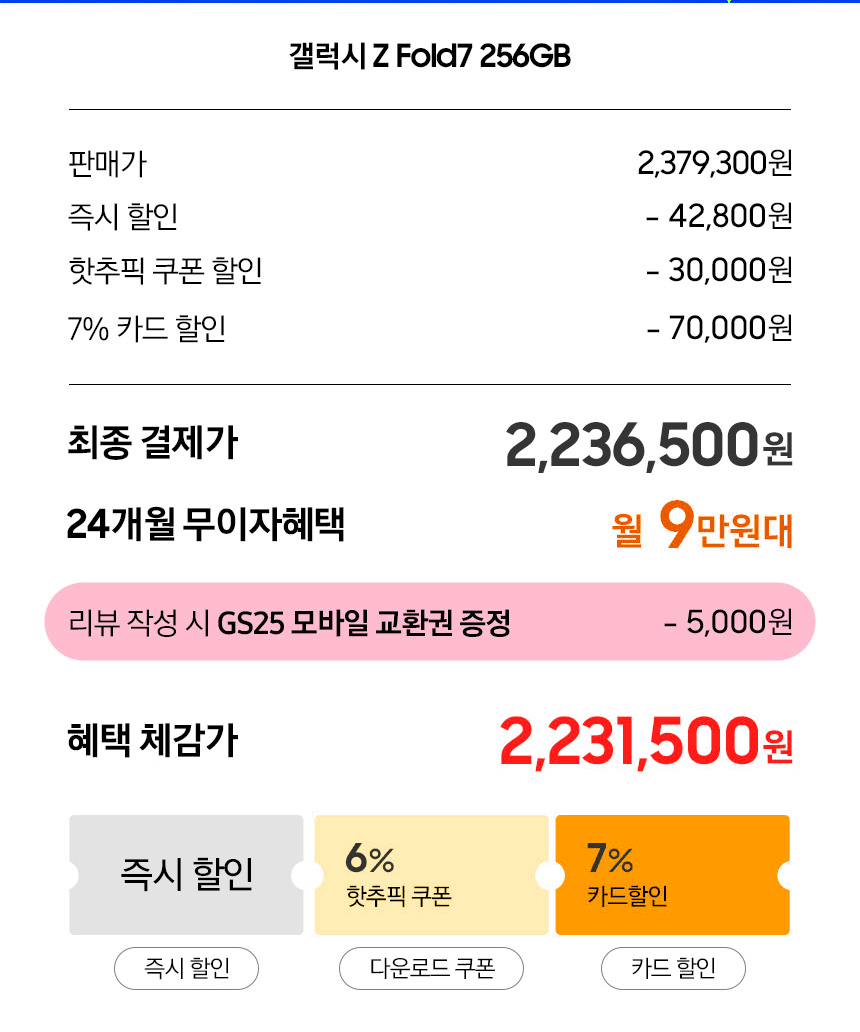The width and height of the screenshot is (860, 1032).
Task: Click the 혜택 체감가 label
Action: click(152, 741)
